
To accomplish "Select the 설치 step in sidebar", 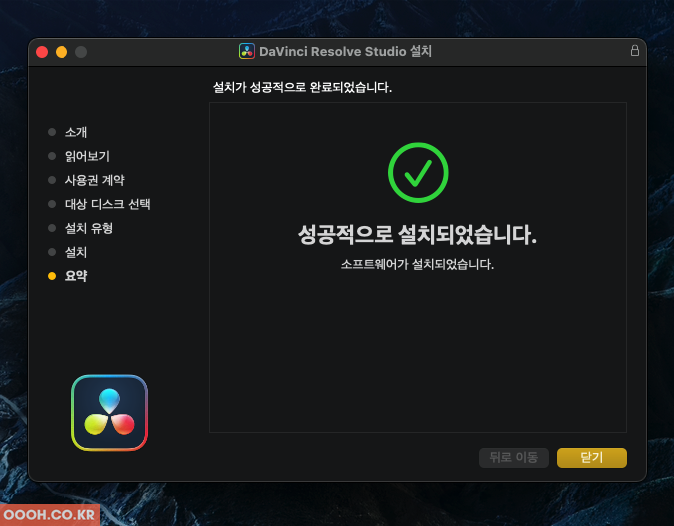I will point(76,252).
